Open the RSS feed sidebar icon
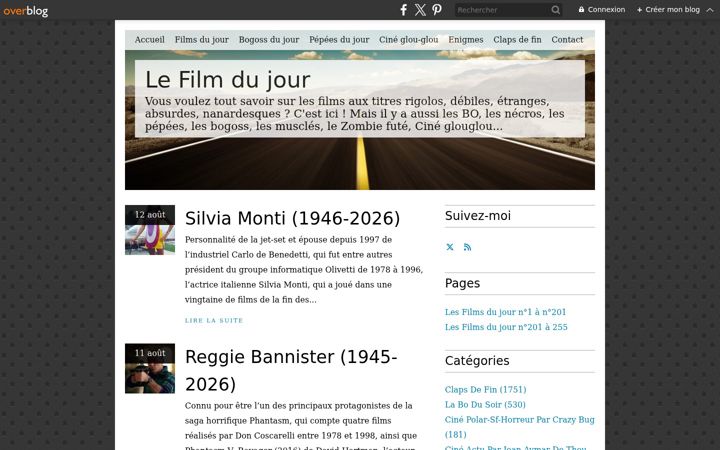Image resolution: width=720 pixels, height=450 pixels. [x=467, y=247]
